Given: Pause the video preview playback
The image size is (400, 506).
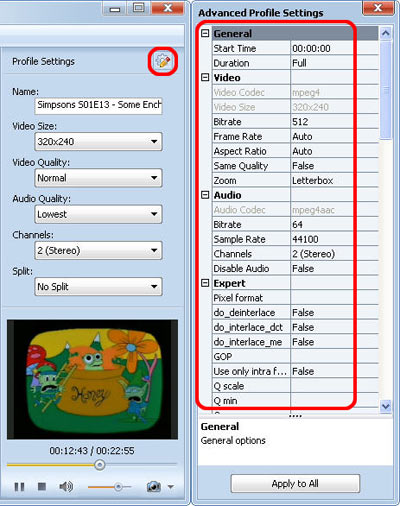Looking at the screenshot, I should (x=19, y=487).
